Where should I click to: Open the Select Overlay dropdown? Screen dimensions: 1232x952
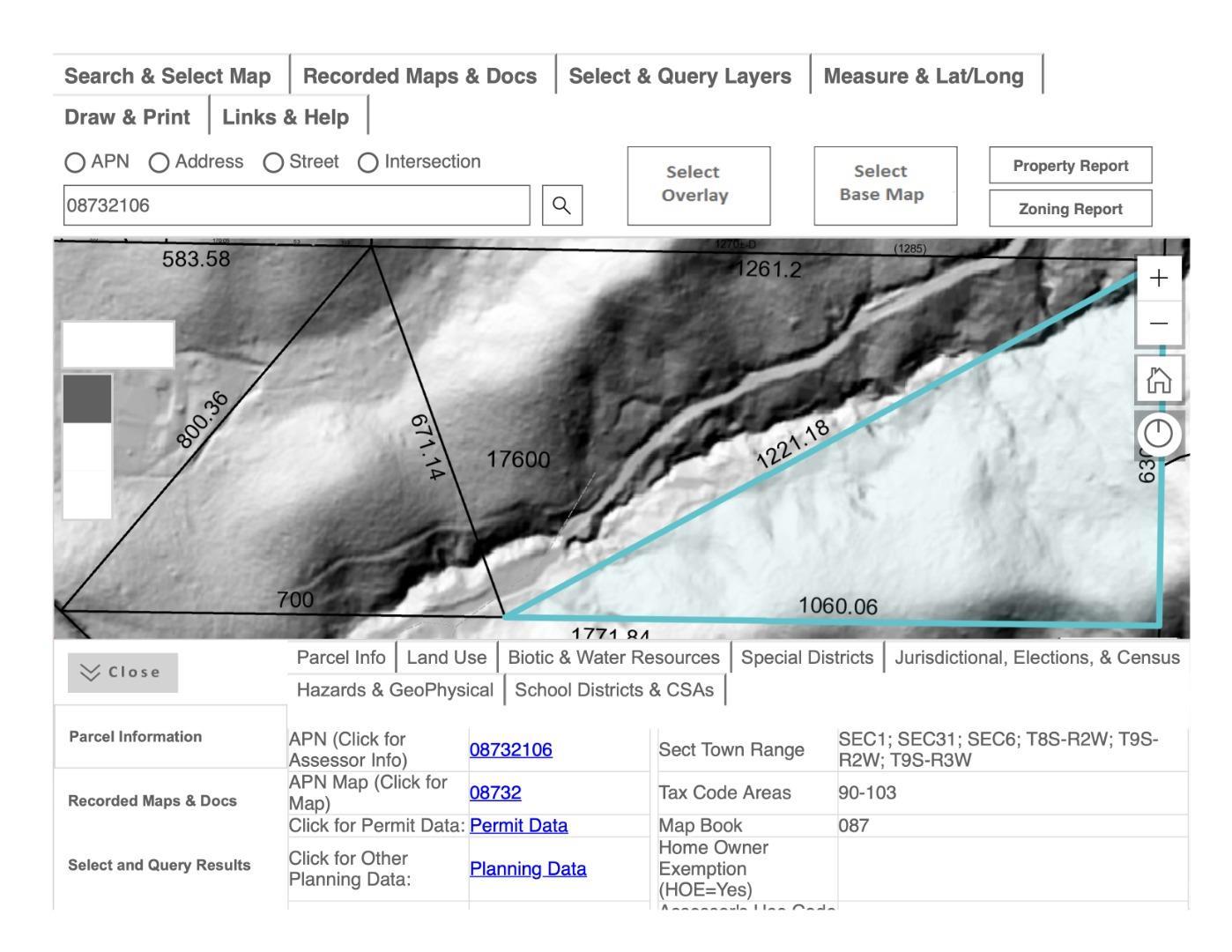click(x=698, y=185)
